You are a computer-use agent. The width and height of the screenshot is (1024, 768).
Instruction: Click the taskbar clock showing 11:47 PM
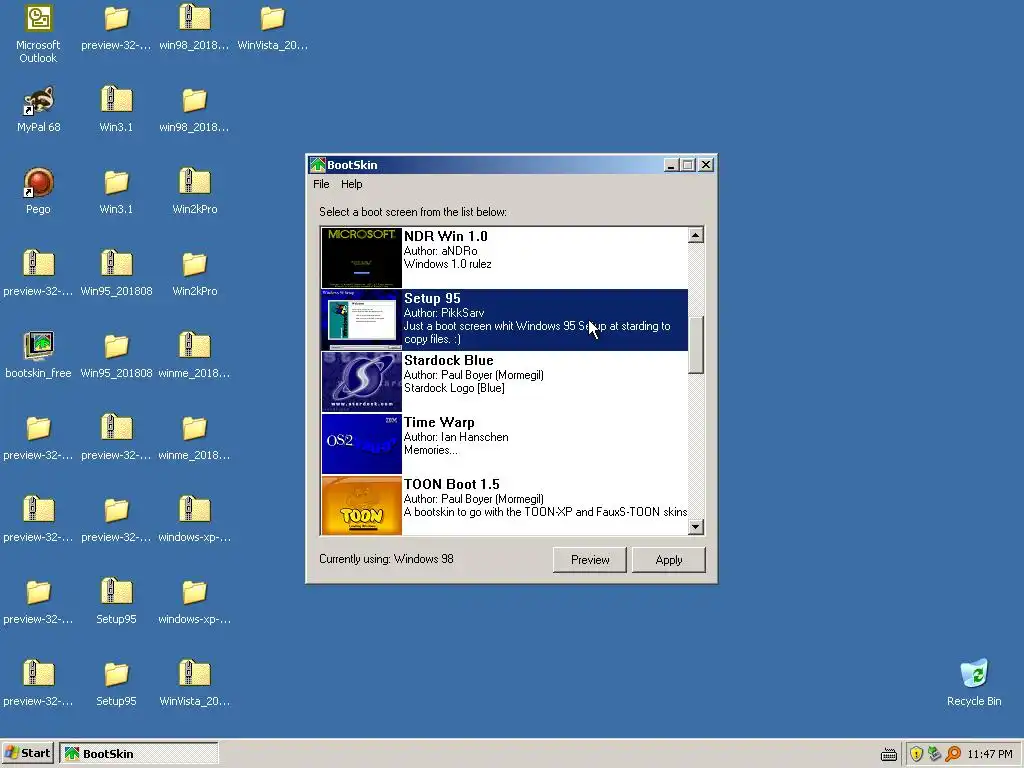[x=990, y=754]
